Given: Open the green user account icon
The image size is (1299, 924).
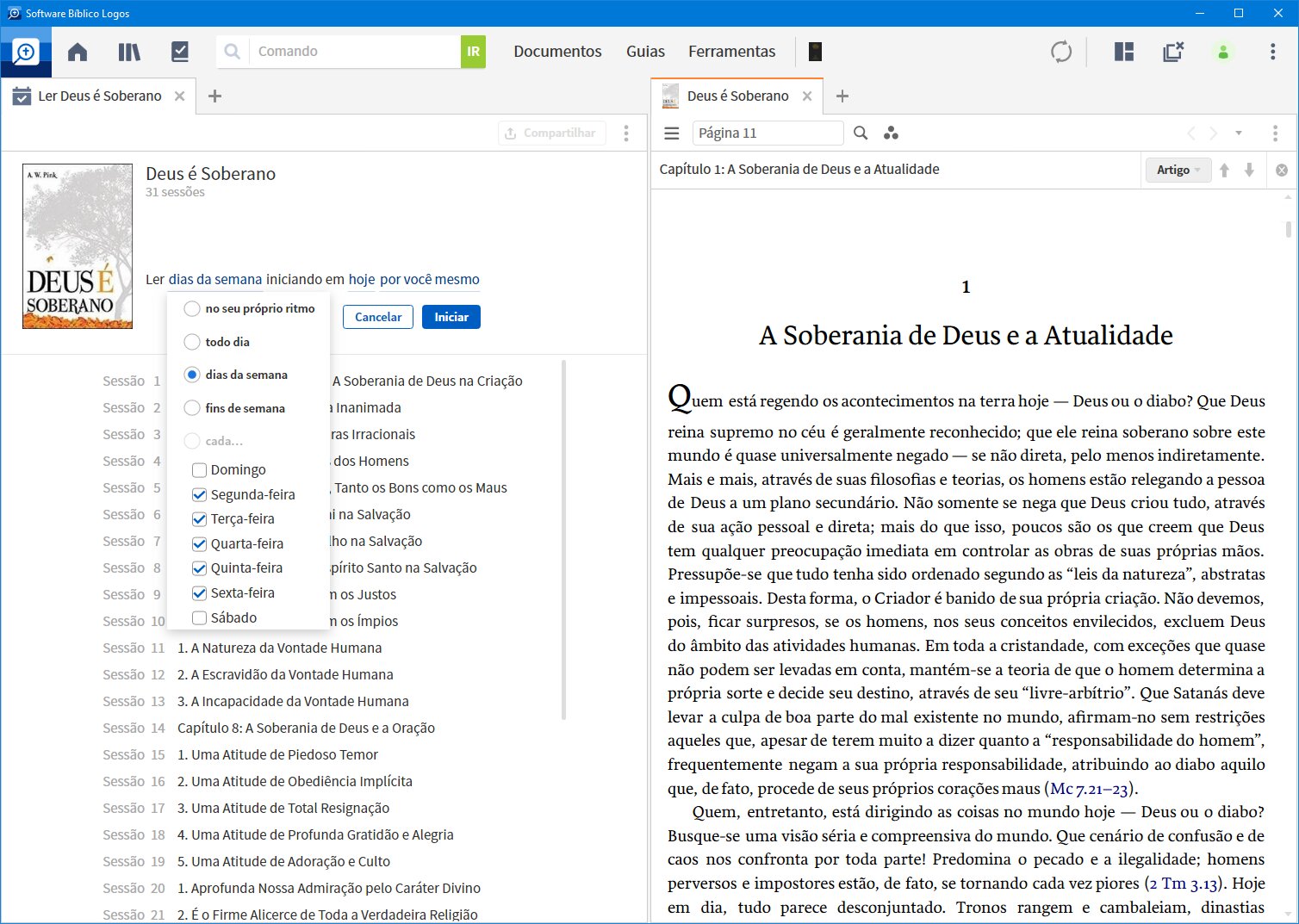Looking at the screenshot, I should pyautogui.click(x=1223, y=52).
